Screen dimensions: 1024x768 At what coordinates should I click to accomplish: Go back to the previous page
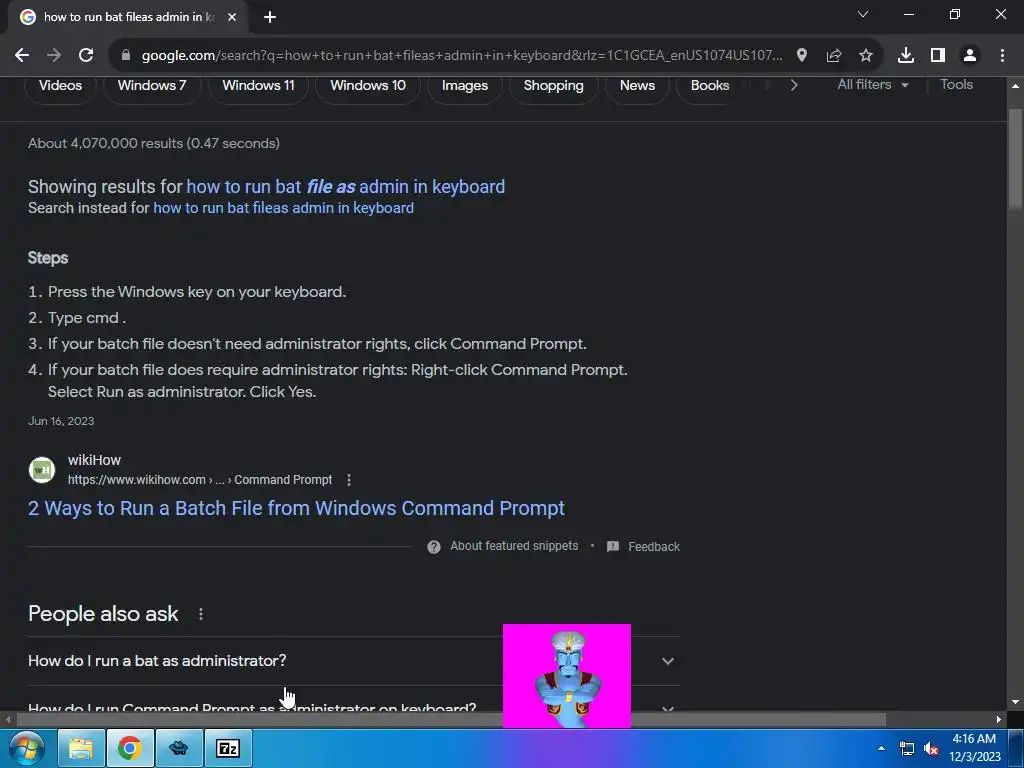(22, 56)
